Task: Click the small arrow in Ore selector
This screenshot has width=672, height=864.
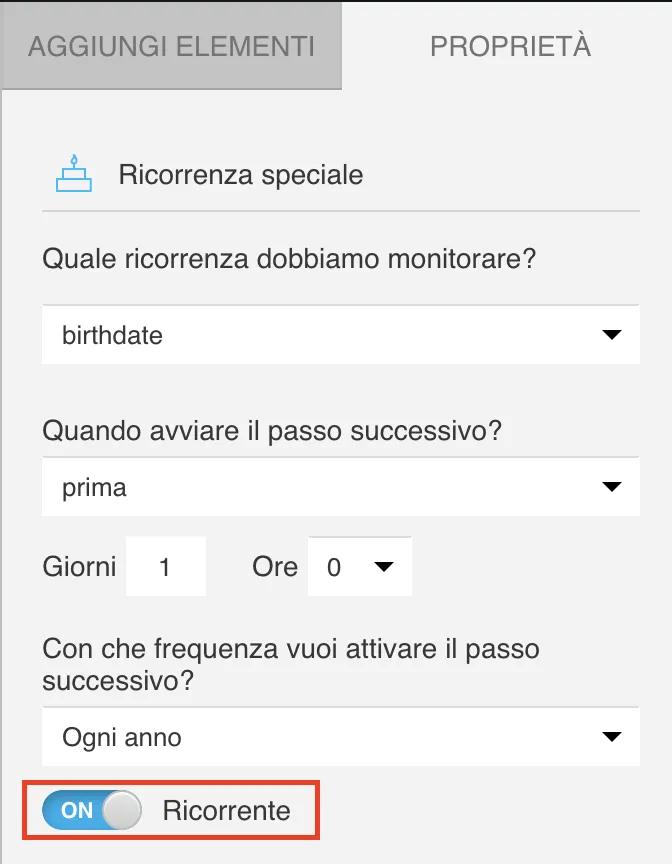Action: pyautogui.click(x=383, y=566)
